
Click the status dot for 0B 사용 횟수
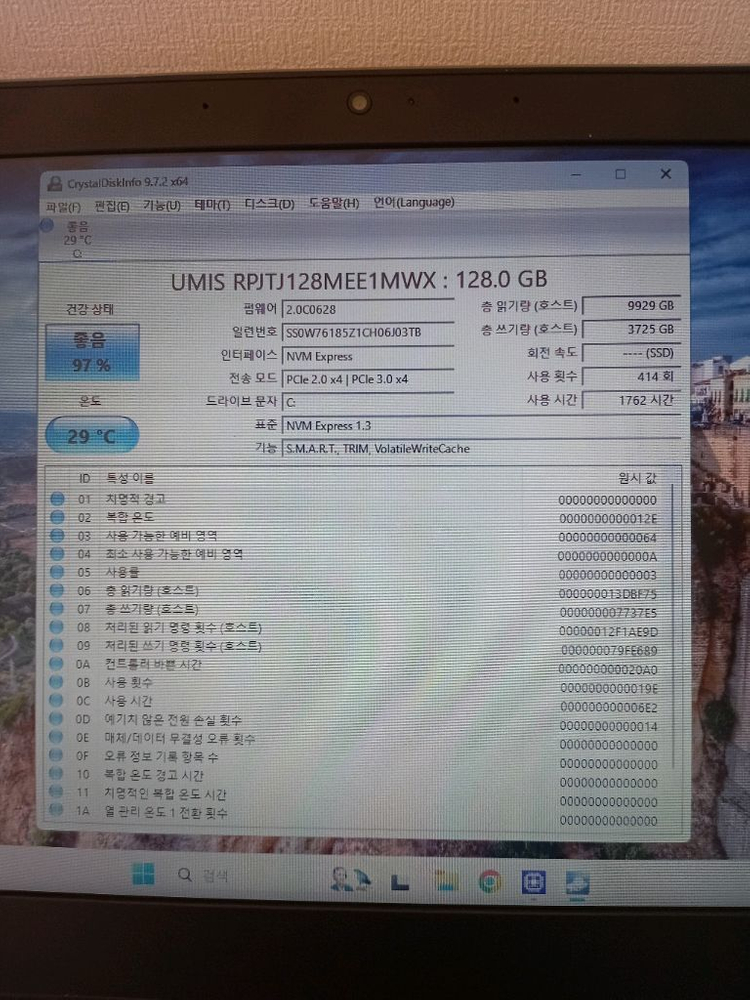tap(57, 682)
